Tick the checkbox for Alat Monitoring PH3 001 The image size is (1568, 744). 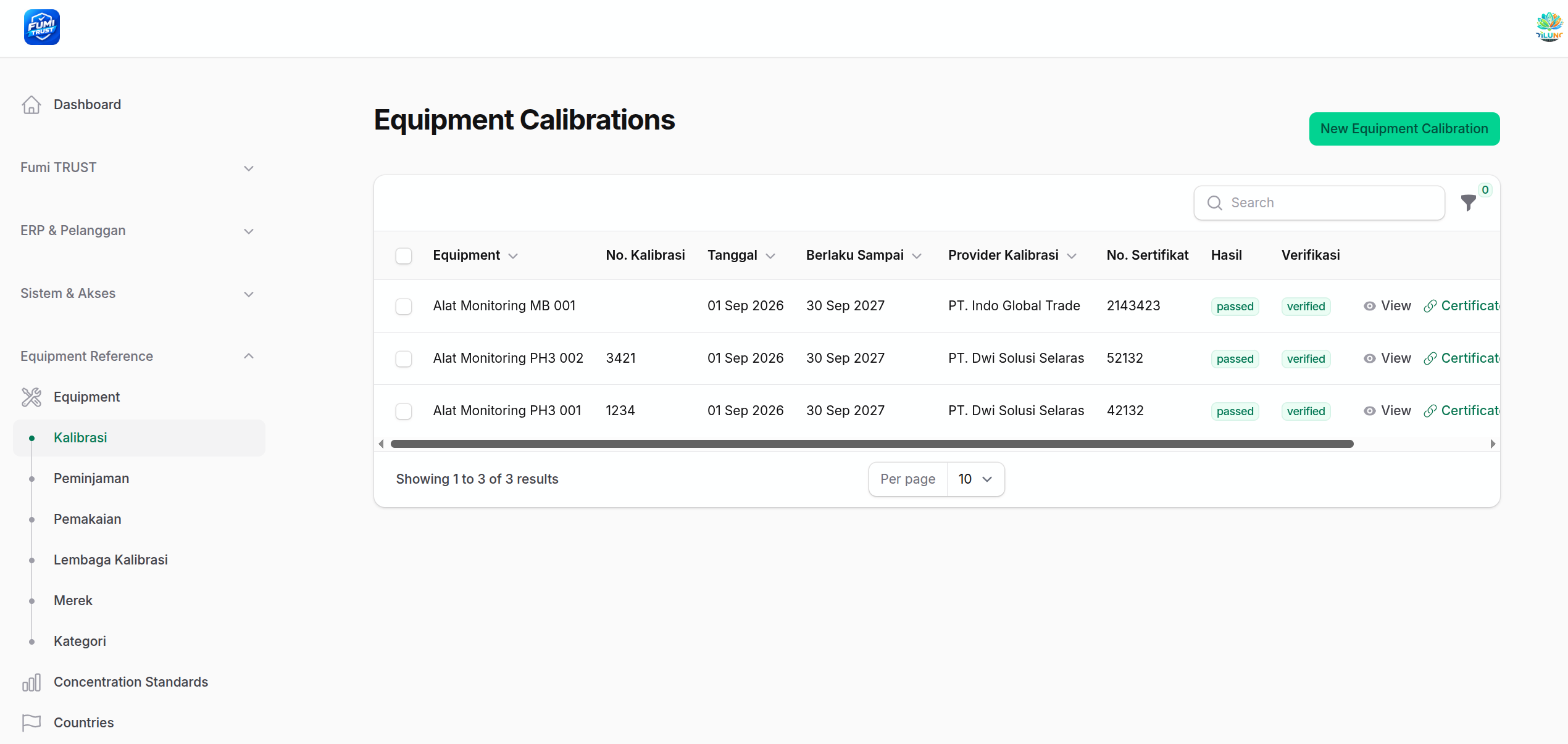404,411
